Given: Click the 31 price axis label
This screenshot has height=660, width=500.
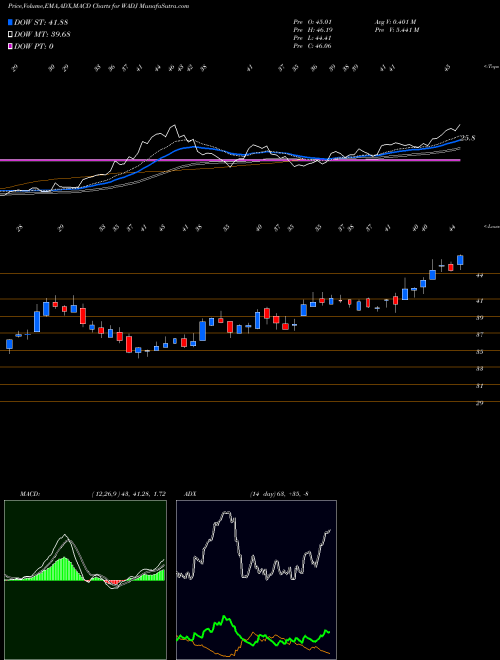Looking at the screenshot, I should pyautogui.click(x=479, y=386).
